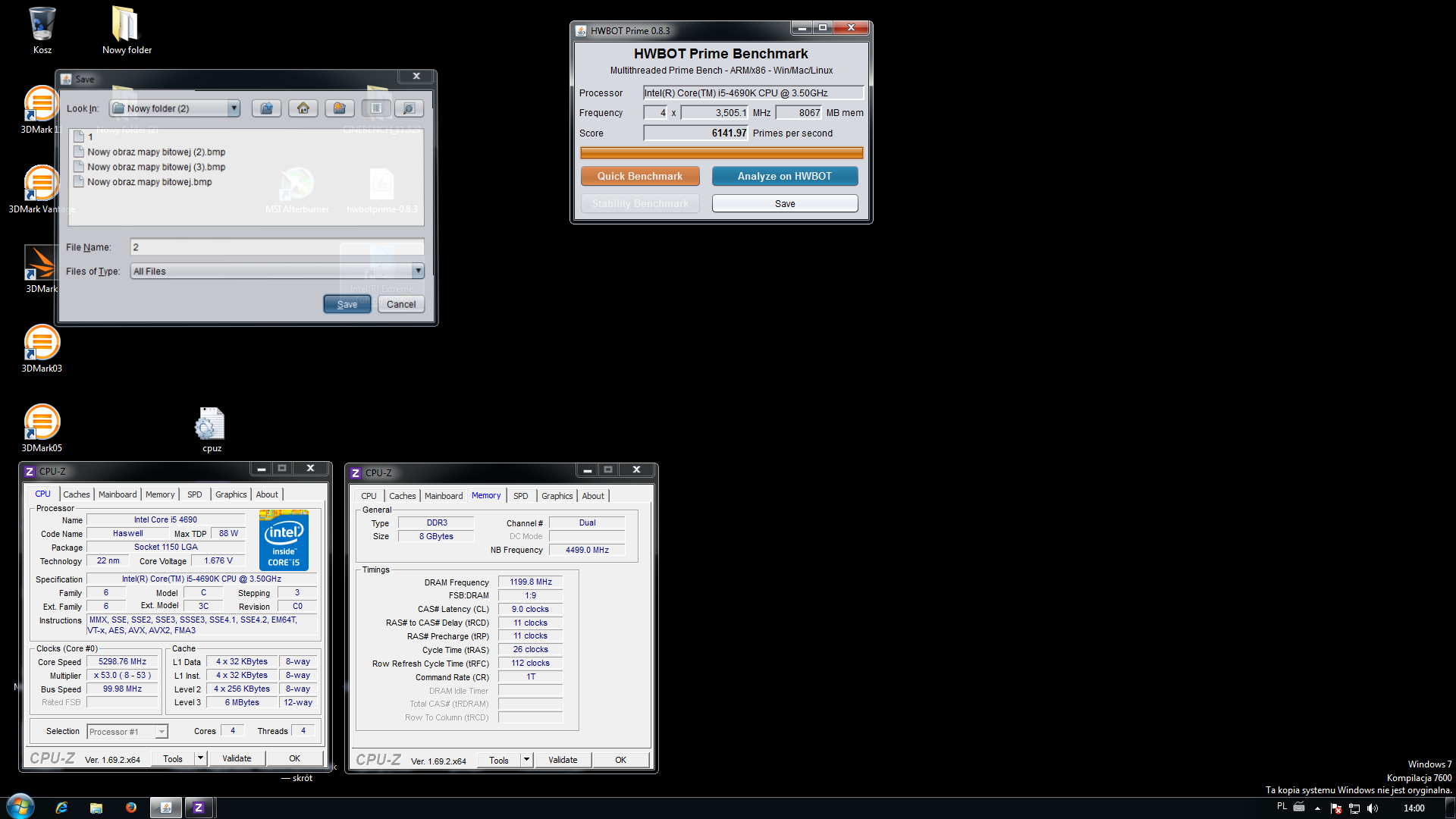Click OK in right CPU-Z window

[620, 760]
